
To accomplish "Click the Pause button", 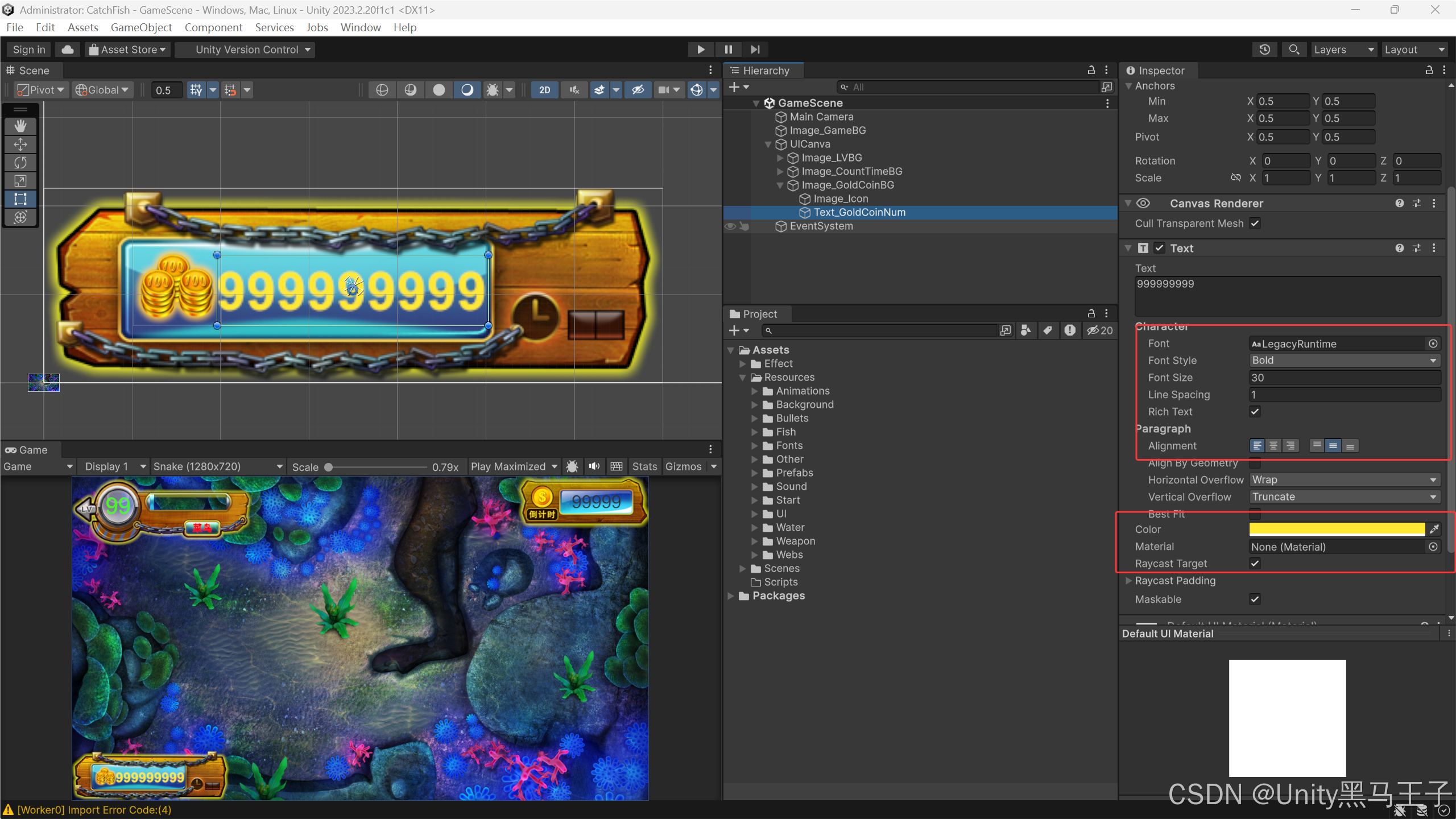I will [728, 49].
